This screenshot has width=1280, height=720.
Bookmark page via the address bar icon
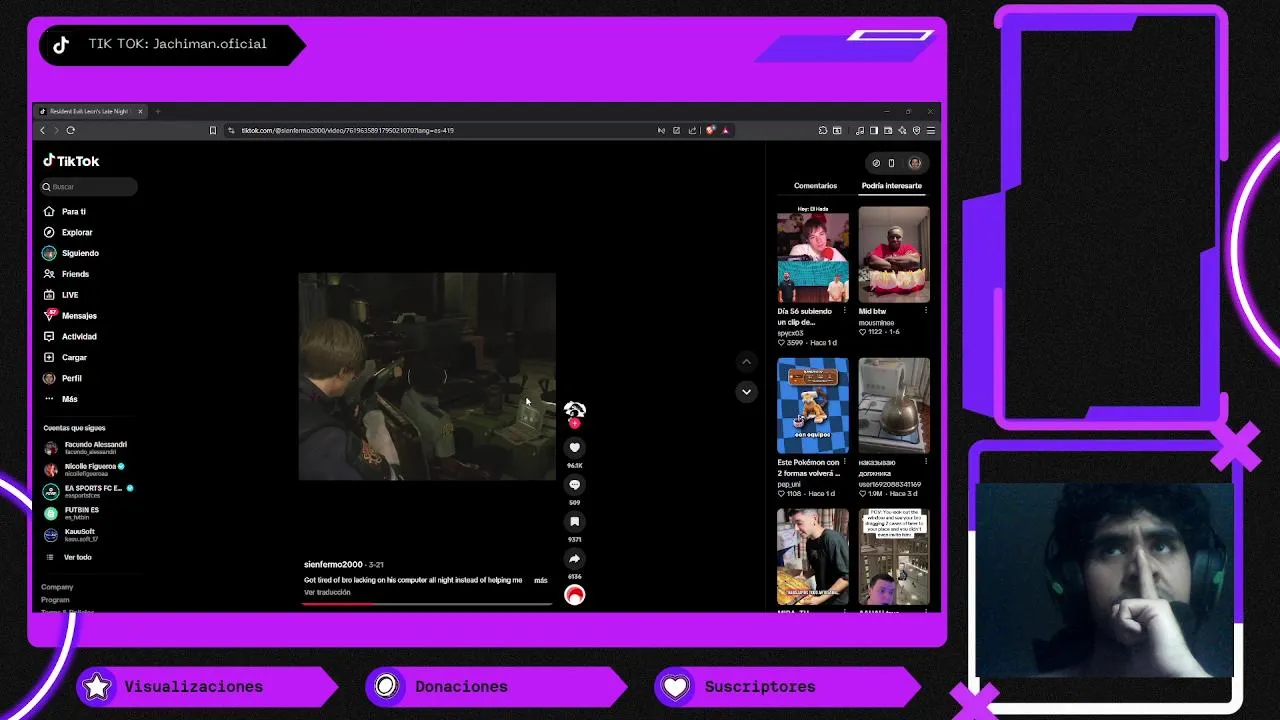pos(212,130)
